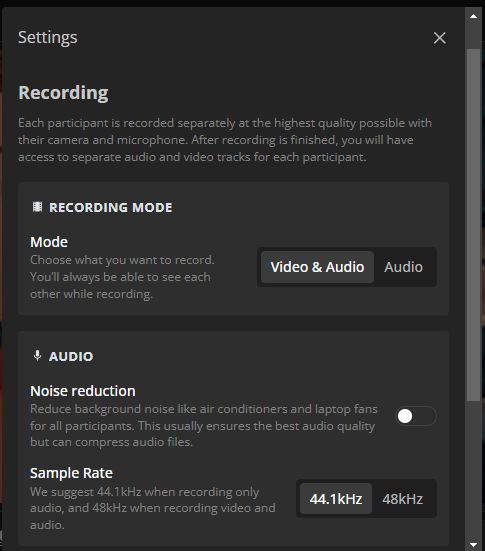Image resolution: width=485 pixels, height=551 pixels.
Task: Click the Noise reduction label
Action: (x=83, y=391)
